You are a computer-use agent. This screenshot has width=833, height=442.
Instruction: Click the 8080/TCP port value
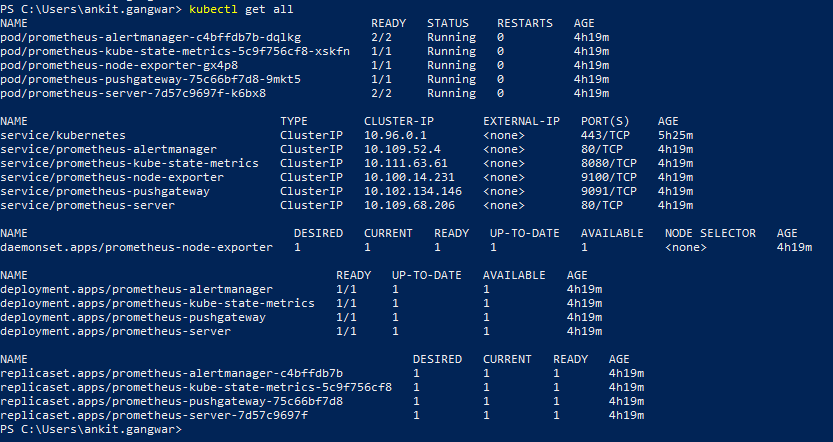click(x=609, y=163)
